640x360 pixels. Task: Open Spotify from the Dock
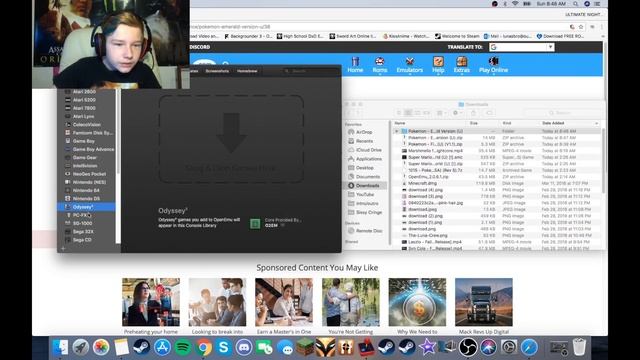pyautogui.click(x=183, y=348)
